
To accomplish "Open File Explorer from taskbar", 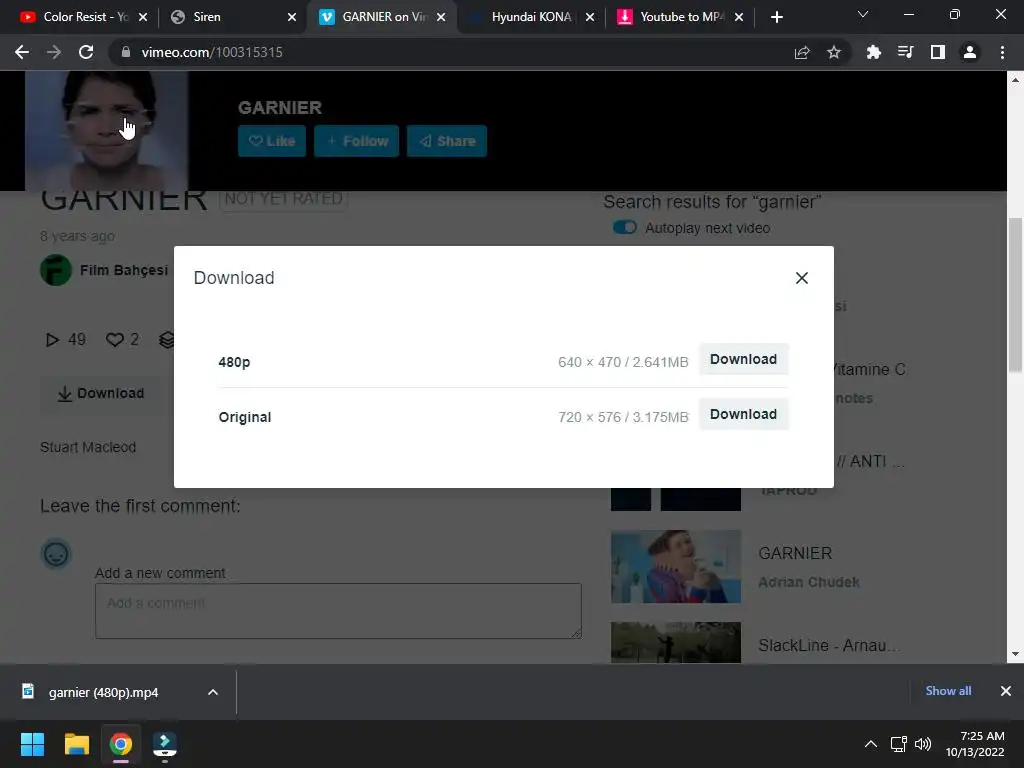I will (77, 744).
